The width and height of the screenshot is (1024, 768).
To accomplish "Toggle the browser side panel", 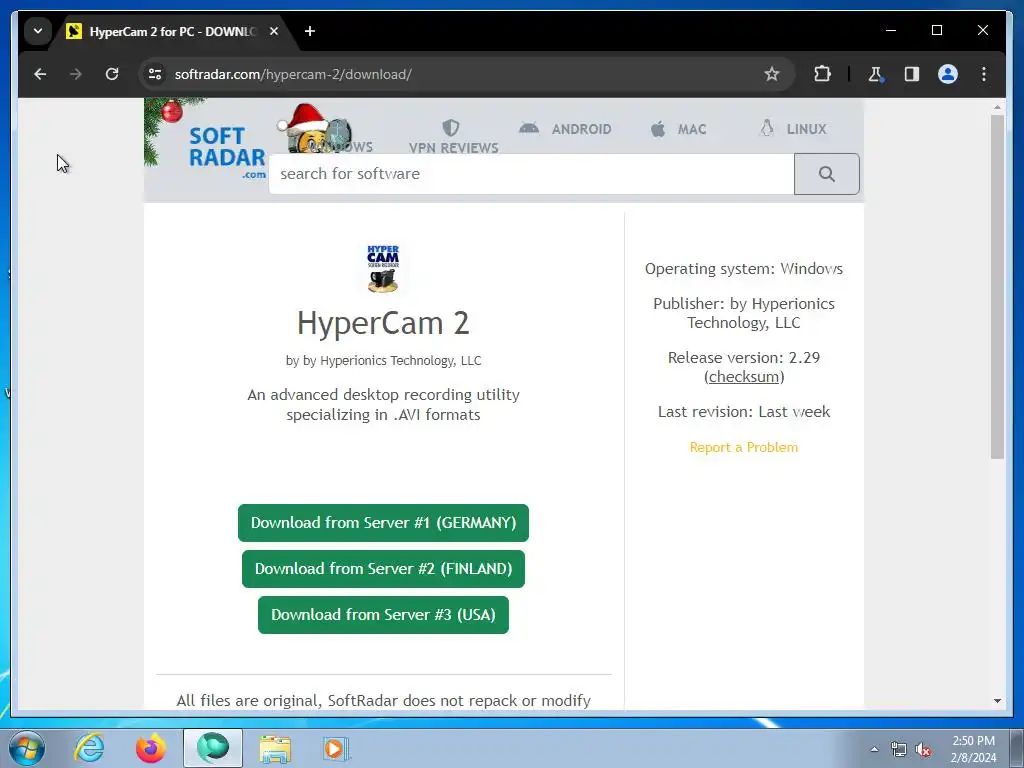I will click(x=912, y=74).
